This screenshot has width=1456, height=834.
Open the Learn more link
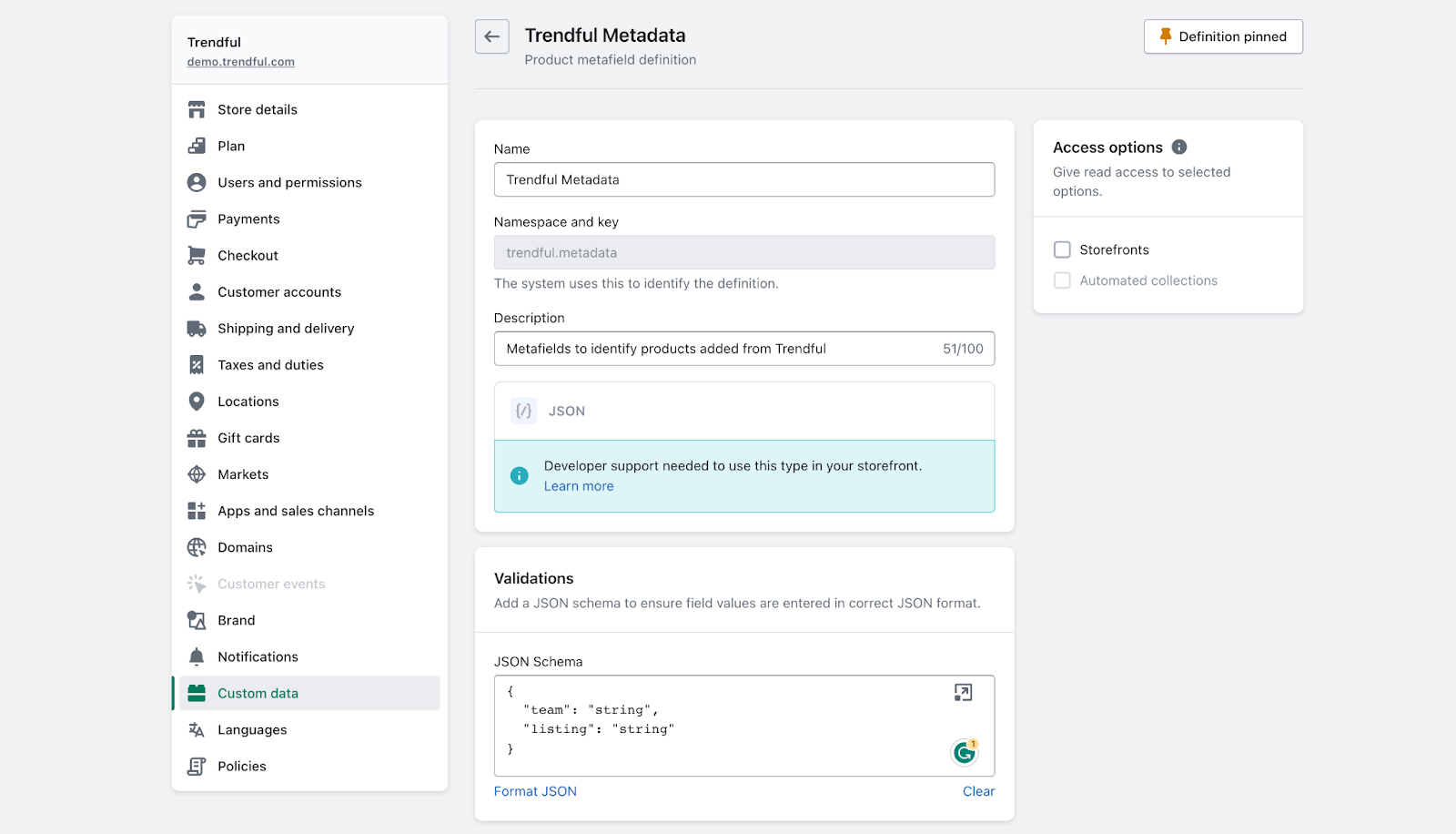(579, 486)
